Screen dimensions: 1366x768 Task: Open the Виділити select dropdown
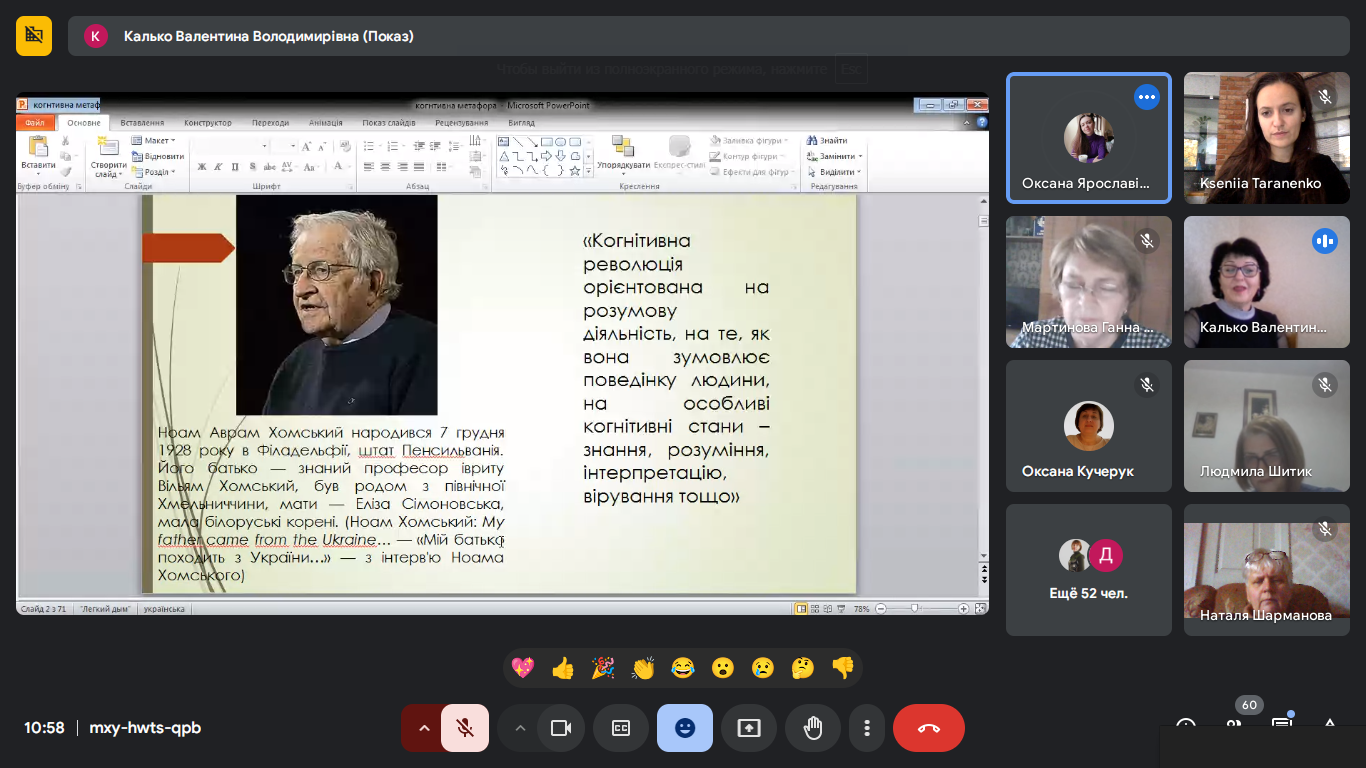coord(834,172)
